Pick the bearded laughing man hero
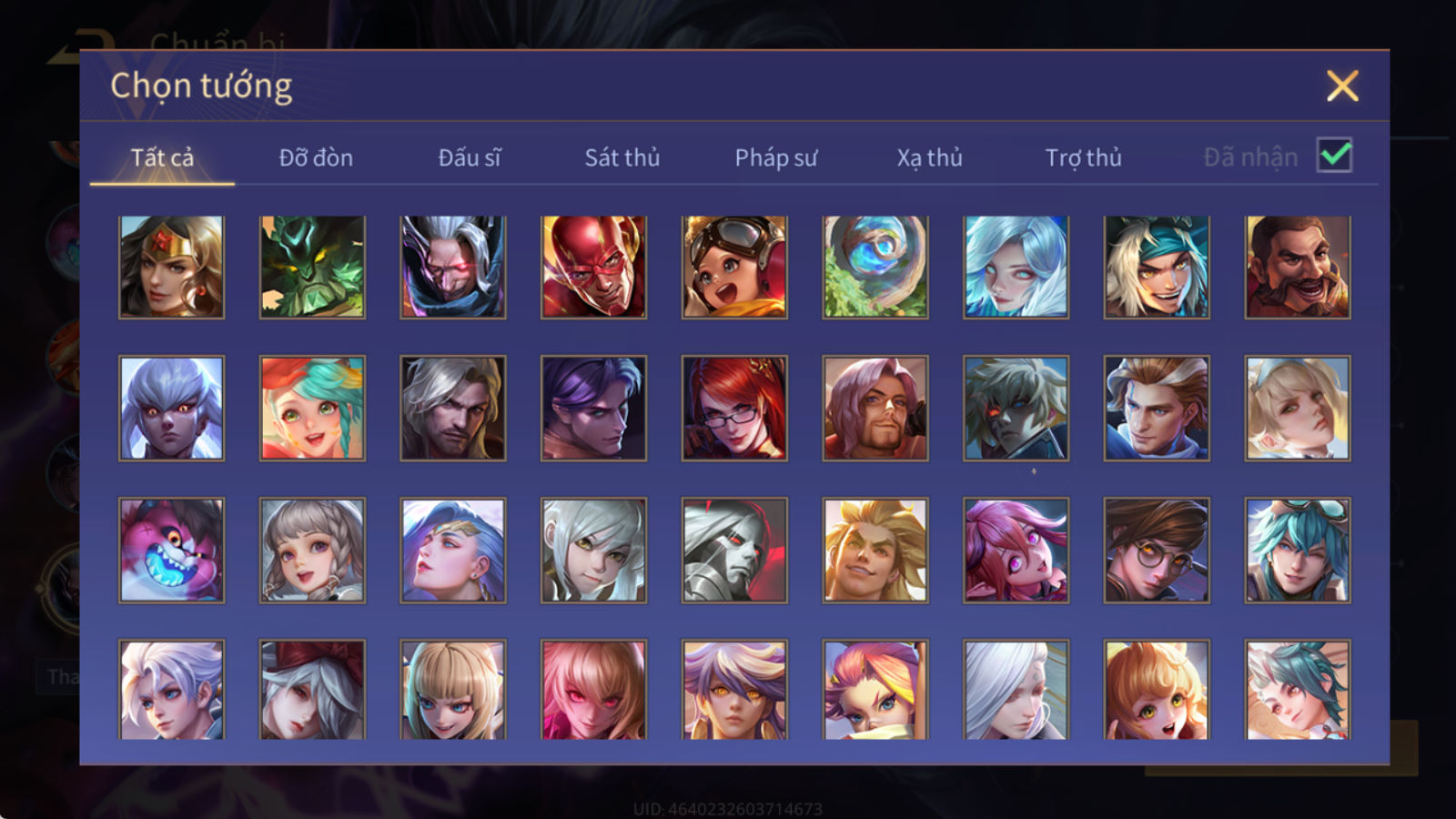Image resolution: width=1456 pixels, height=819 pixels. click(x=1298, y=267)
